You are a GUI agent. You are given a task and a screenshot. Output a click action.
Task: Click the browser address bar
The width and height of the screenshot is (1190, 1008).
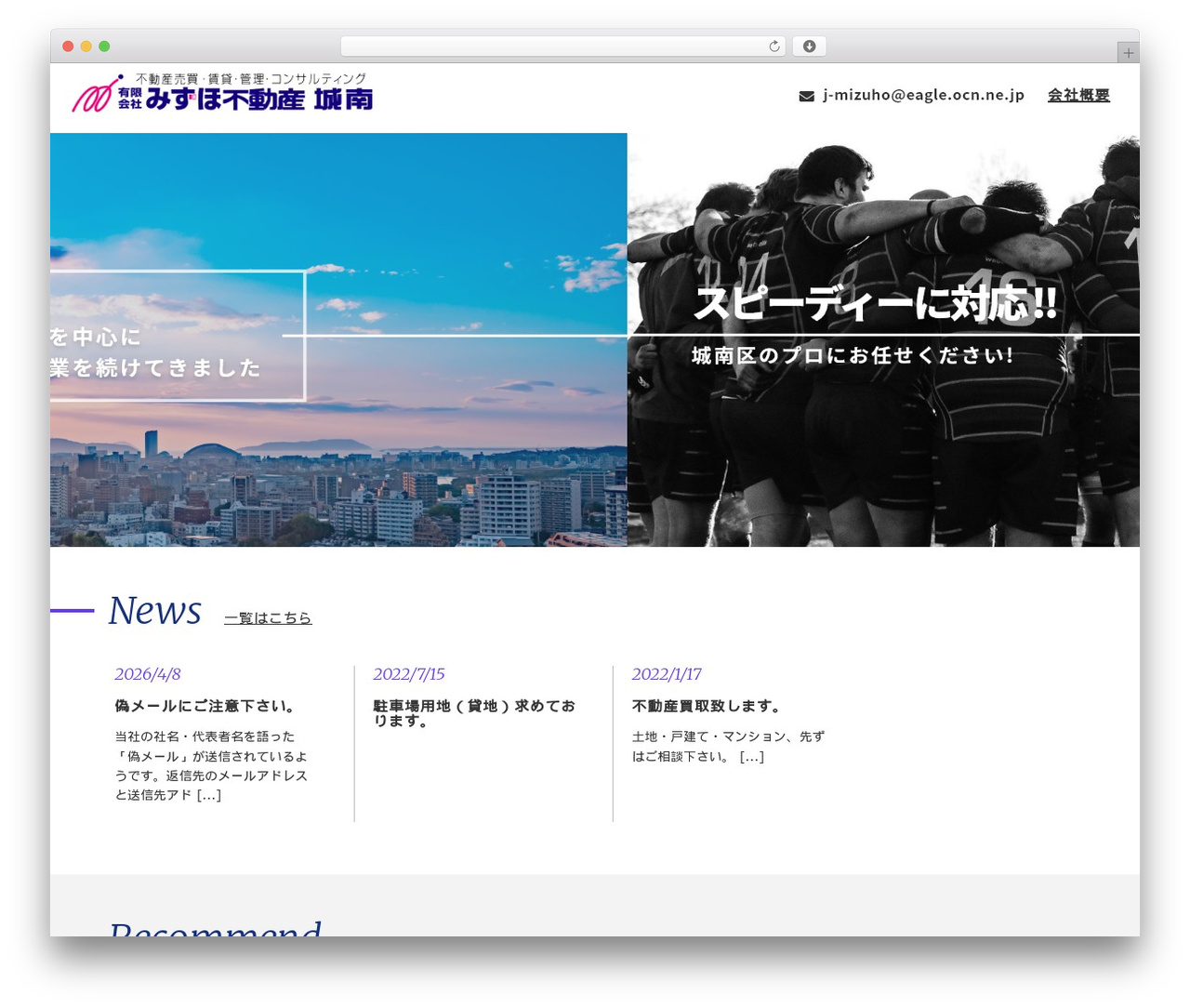tap(563, 46)
